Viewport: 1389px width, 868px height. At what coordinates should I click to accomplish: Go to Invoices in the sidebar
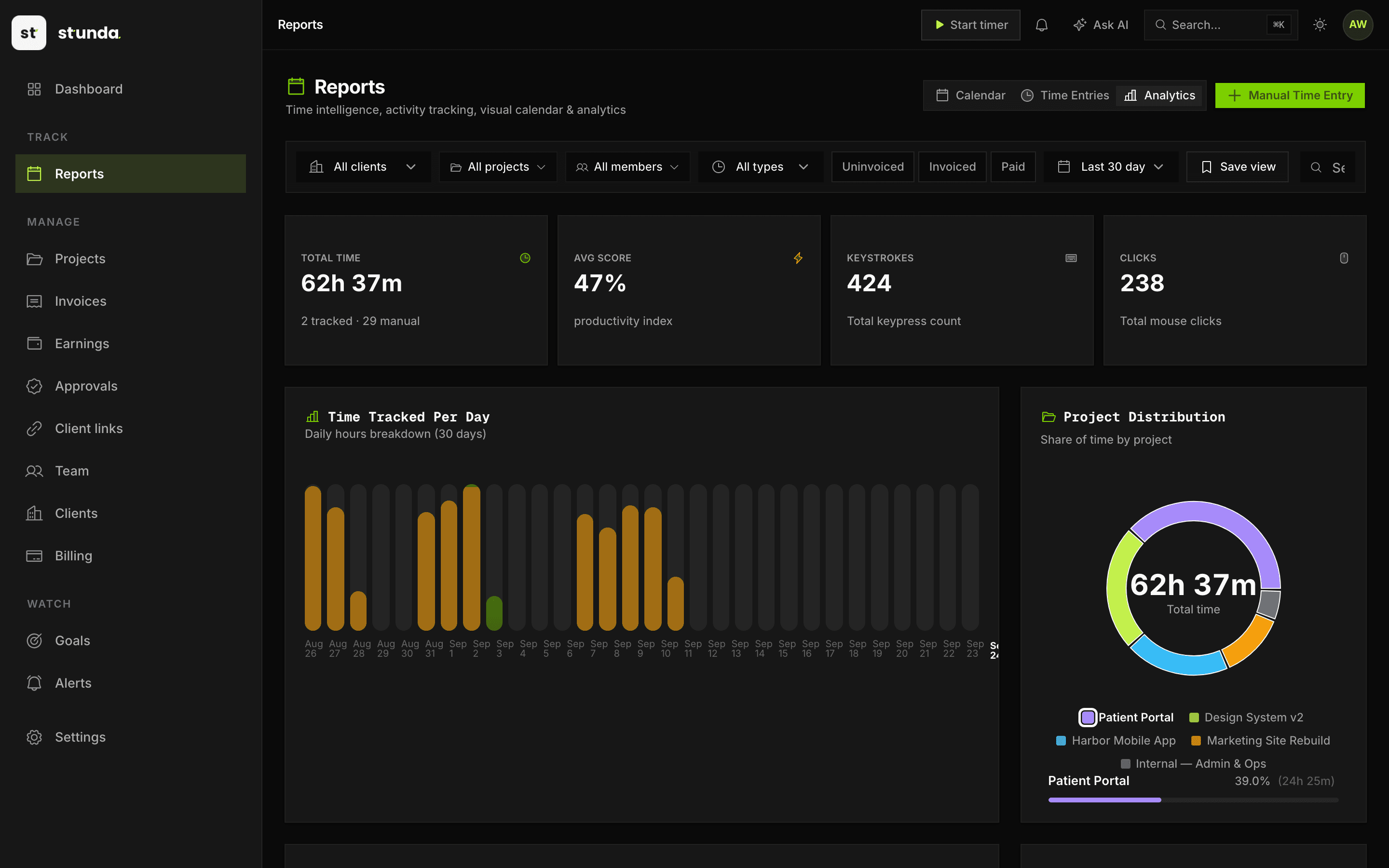click(x=130, y=301)
